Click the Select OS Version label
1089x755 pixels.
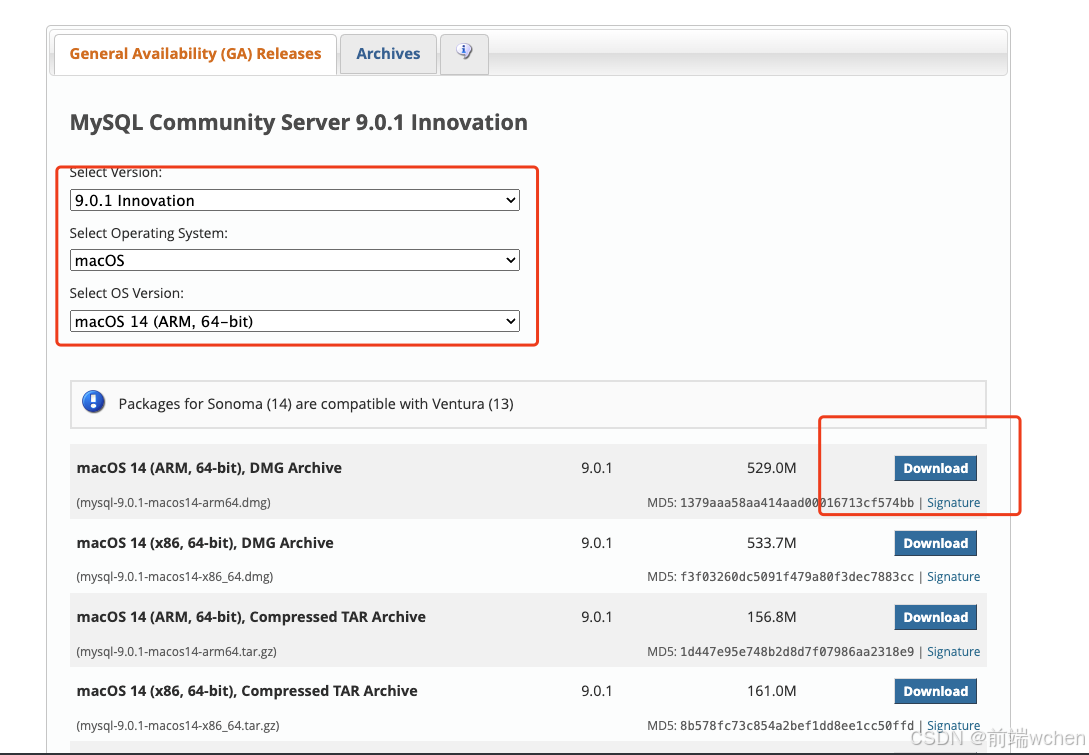tap(126, 293)
